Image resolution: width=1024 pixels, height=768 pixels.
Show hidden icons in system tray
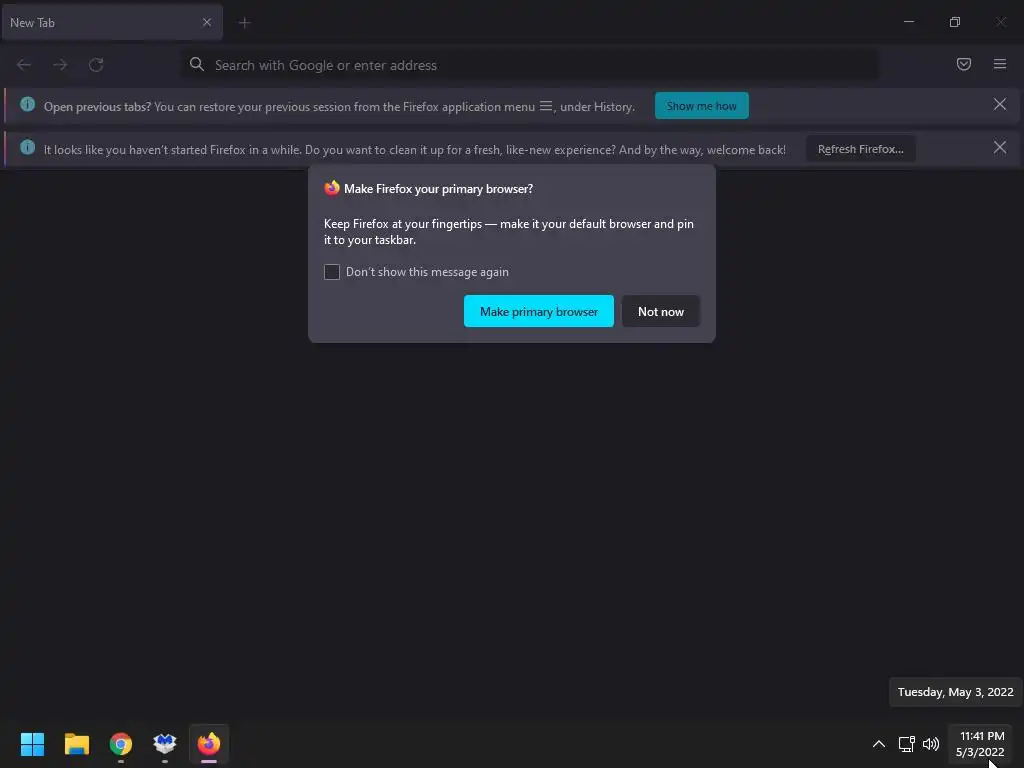878,743
